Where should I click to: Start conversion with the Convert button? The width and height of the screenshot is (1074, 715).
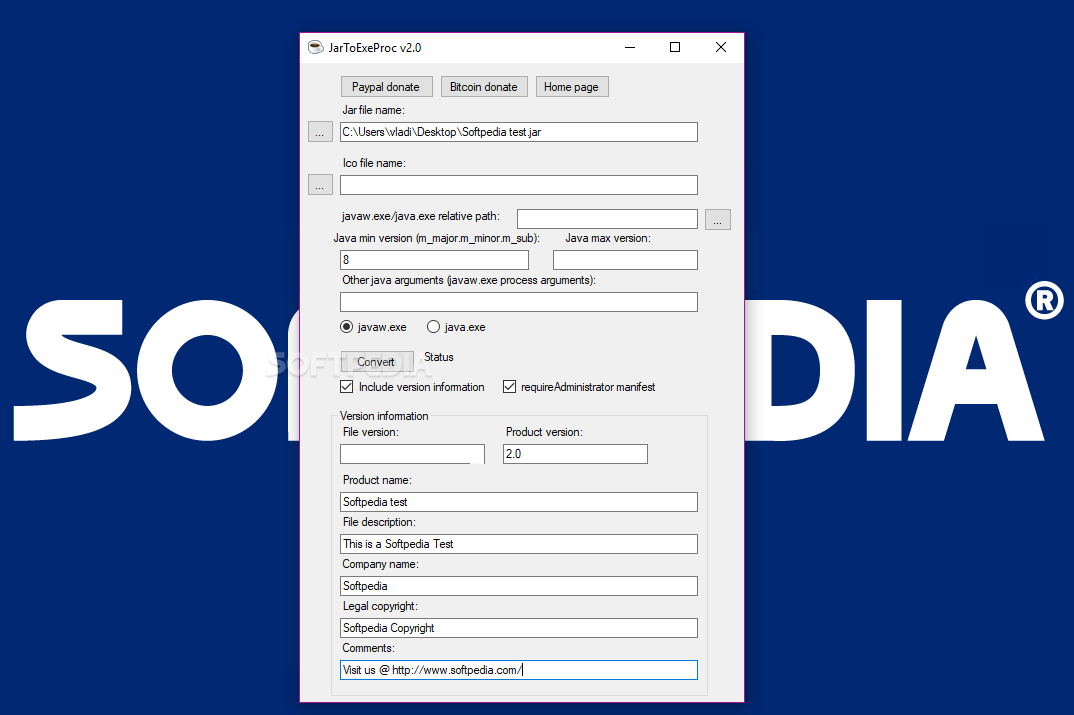(x=377, y=362)
